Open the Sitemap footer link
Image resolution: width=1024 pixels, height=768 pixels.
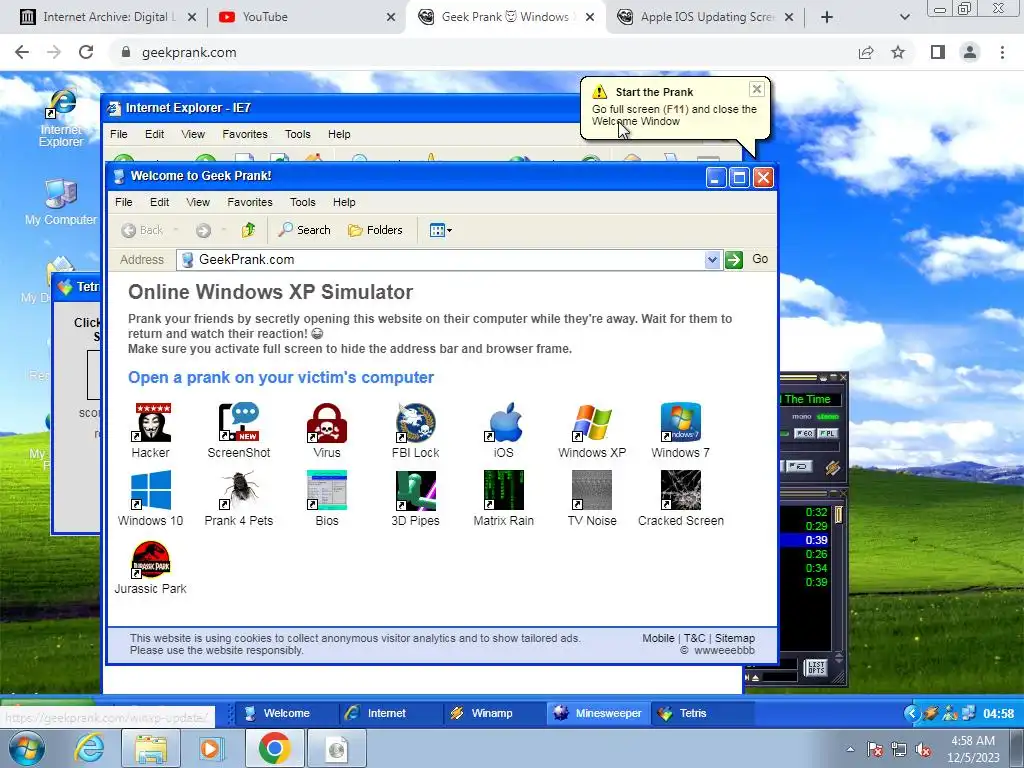735,638
